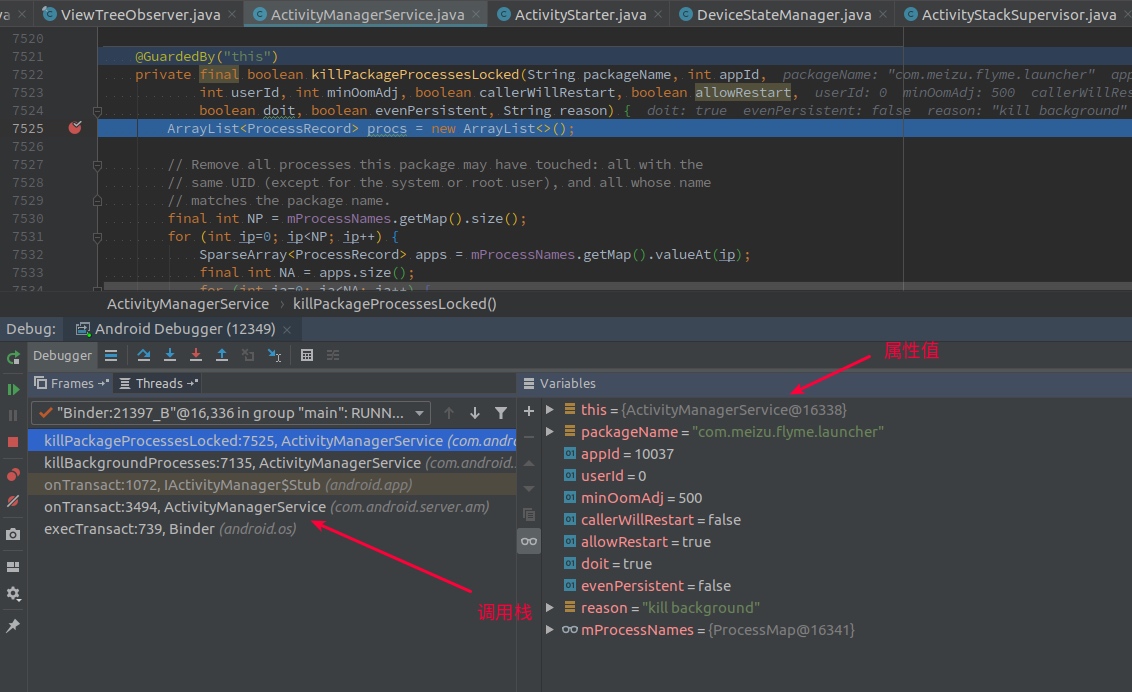Click killPackageProcessesLocked() breadcrumb
This screenshot has width=1132, height=692.
[394, 304]
